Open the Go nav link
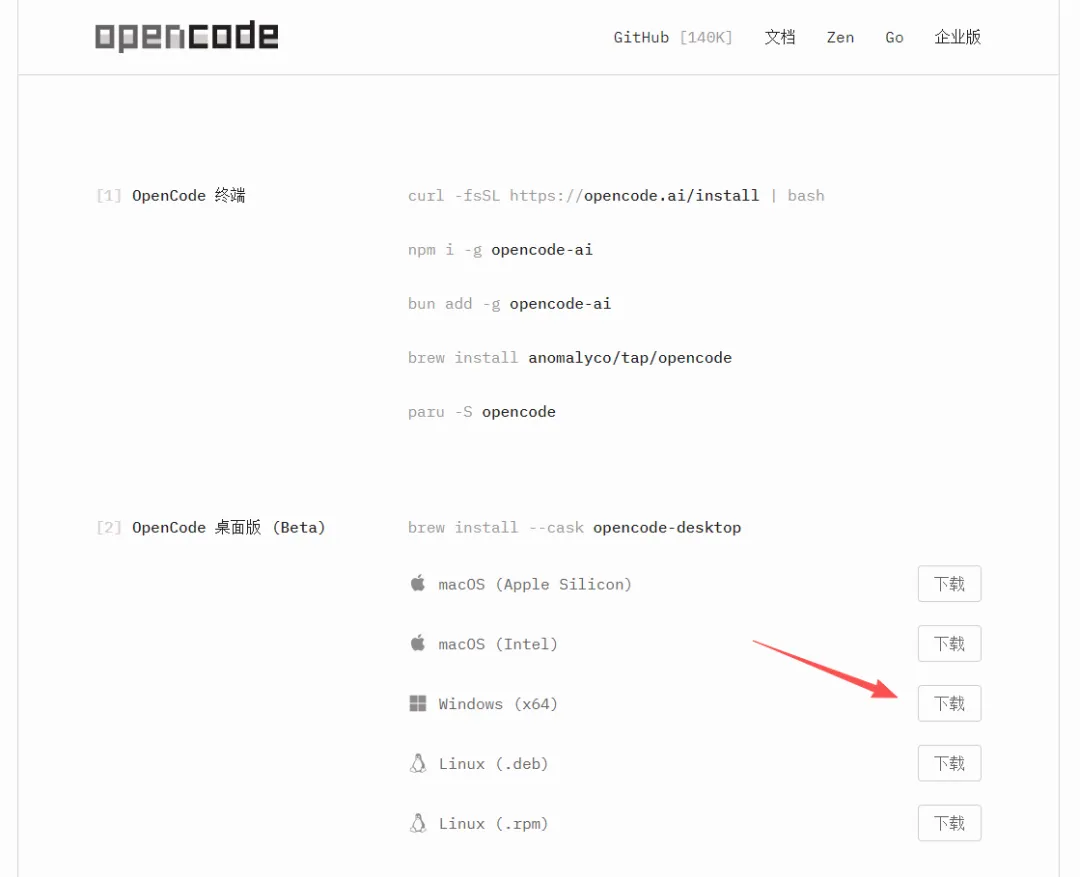The height and width of the screenshot is (877, 1080). (894, 37)
